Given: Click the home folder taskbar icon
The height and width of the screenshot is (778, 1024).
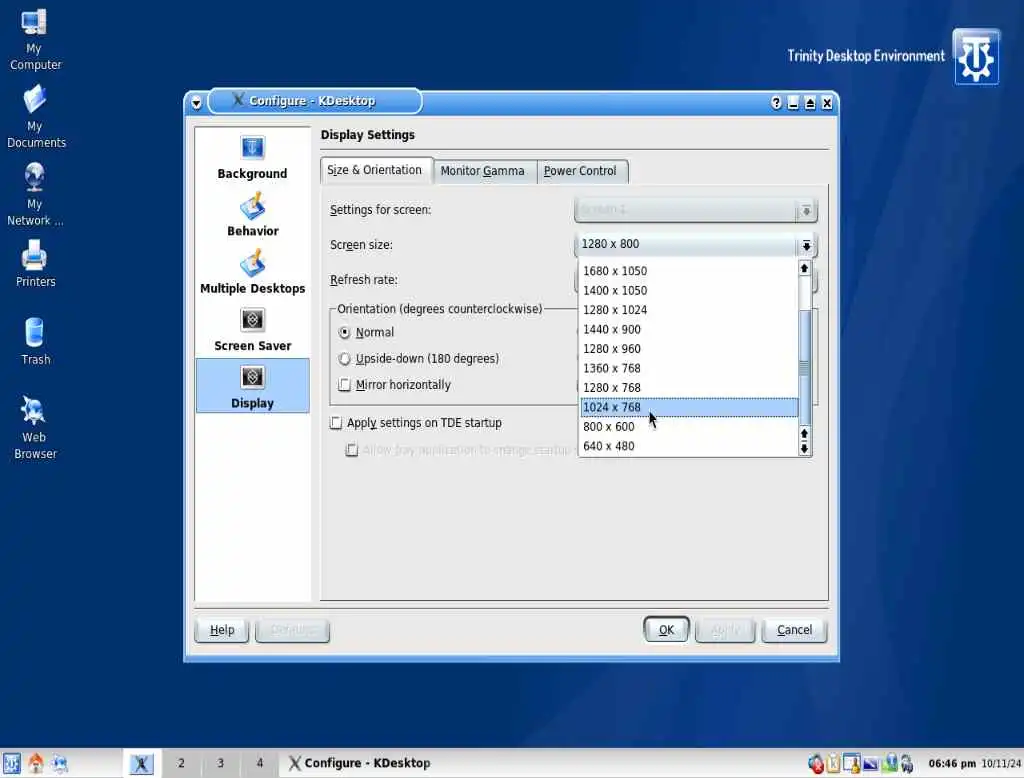Looking at the screenshot, I should point(36,763).
